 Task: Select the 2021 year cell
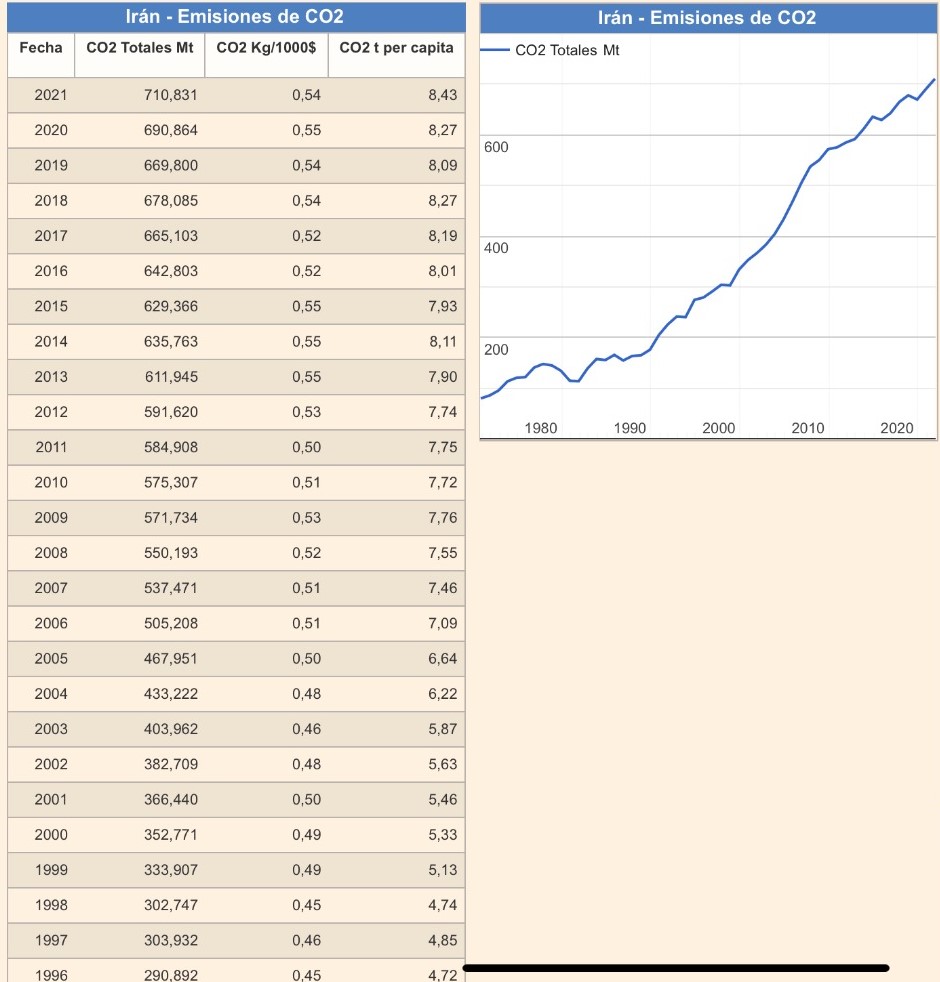pyautogui.click(x=51, y=95)
